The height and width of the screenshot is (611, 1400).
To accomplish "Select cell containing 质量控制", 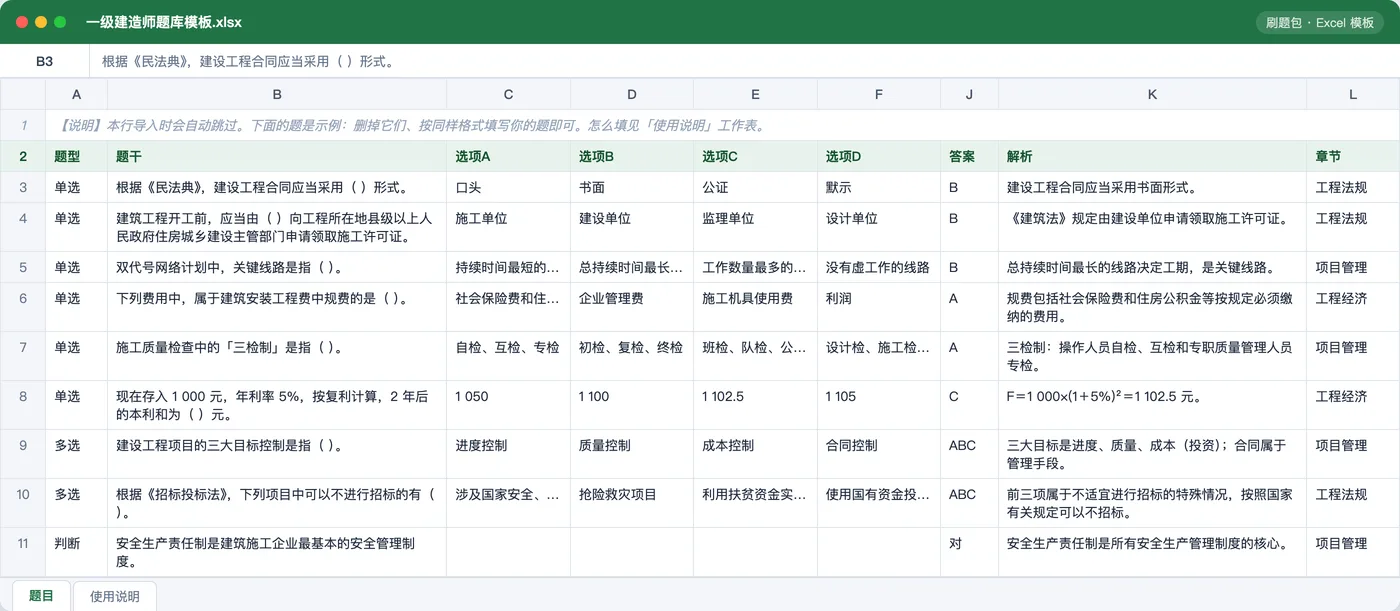I will point(632,453).
